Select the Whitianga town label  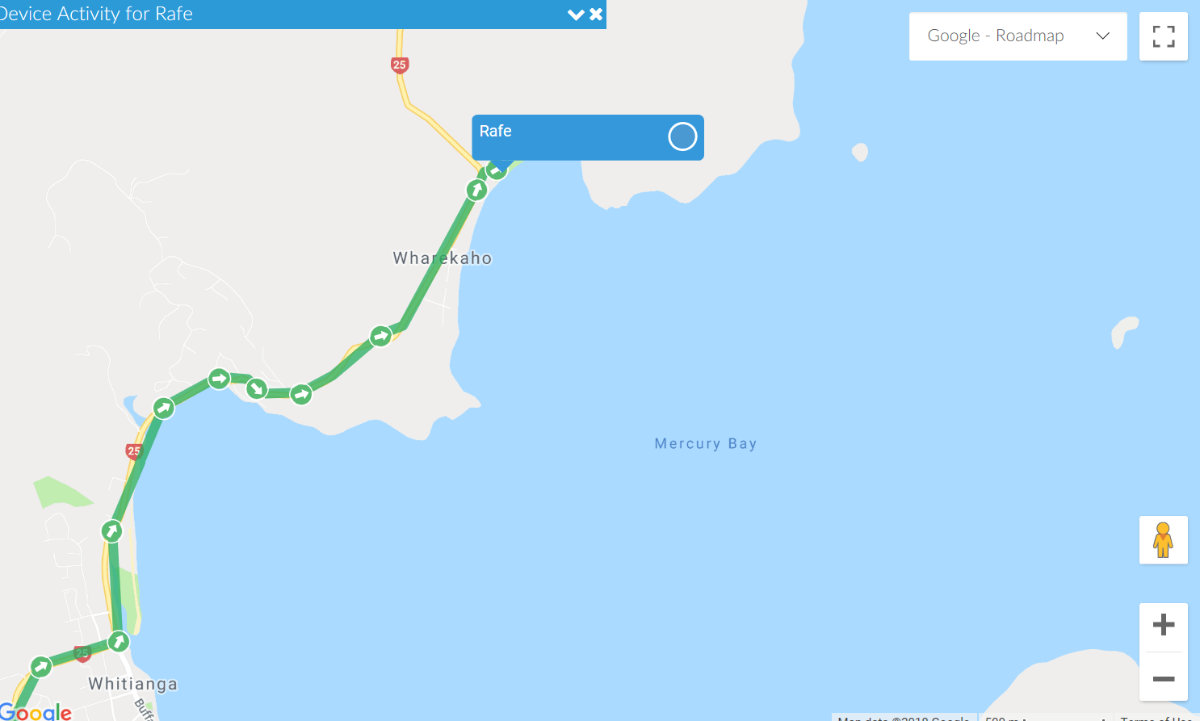(133, 685)
